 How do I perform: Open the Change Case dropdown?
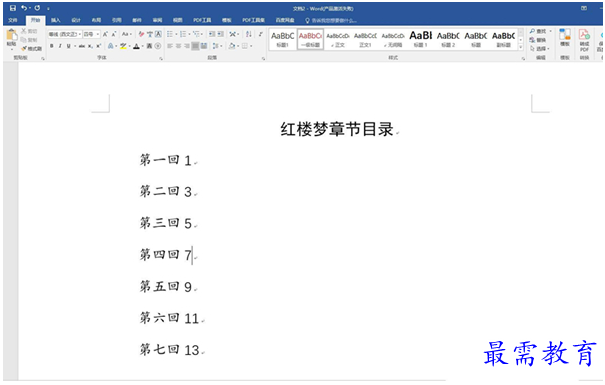point(126,34)
